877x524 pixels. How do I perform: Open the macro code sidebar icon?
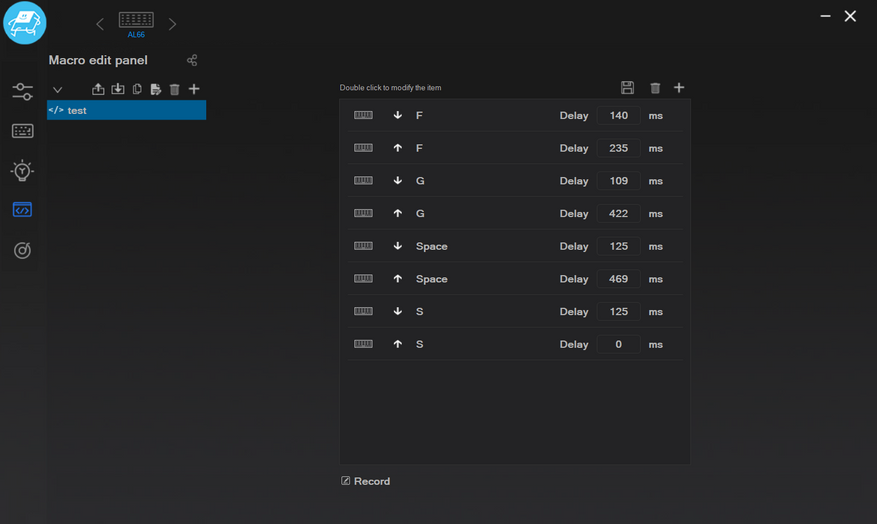pos(22,210)
